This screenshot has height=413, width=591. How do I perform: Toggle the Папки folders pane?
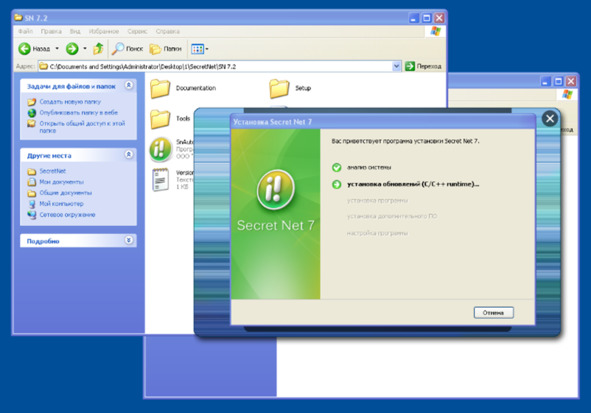(165, 49)
